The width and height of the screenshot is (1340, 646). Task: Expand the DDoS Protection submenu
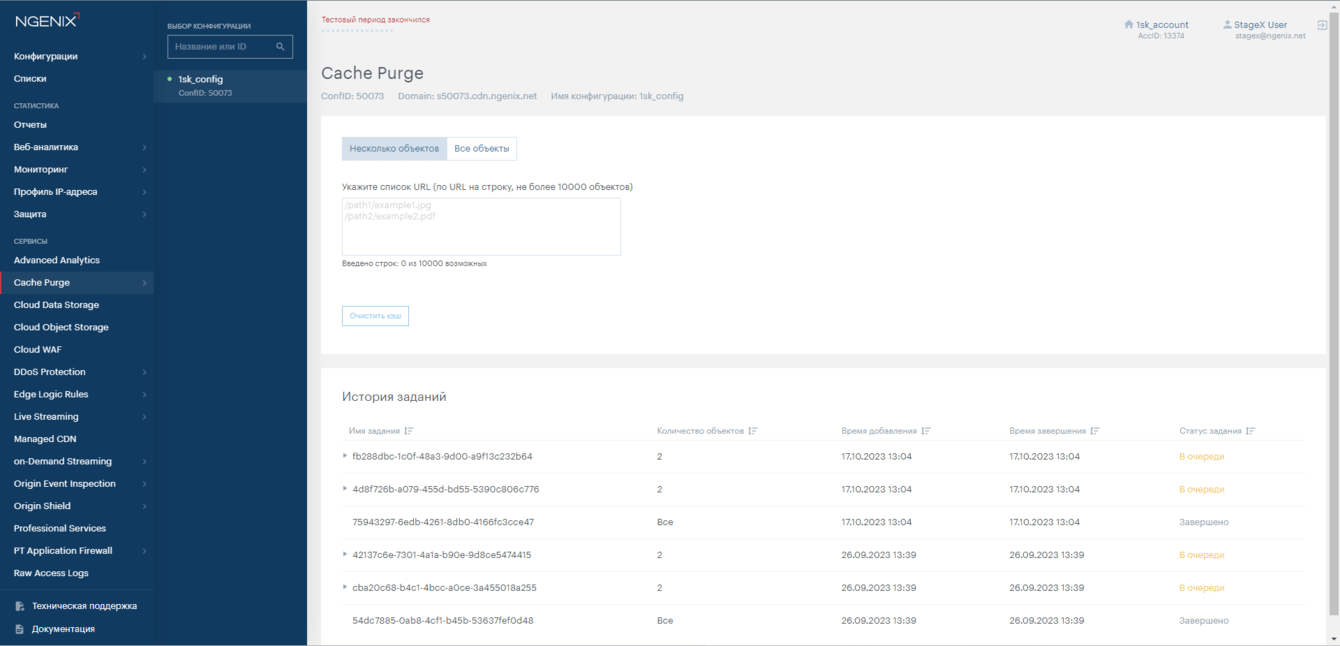coord(144,372)
